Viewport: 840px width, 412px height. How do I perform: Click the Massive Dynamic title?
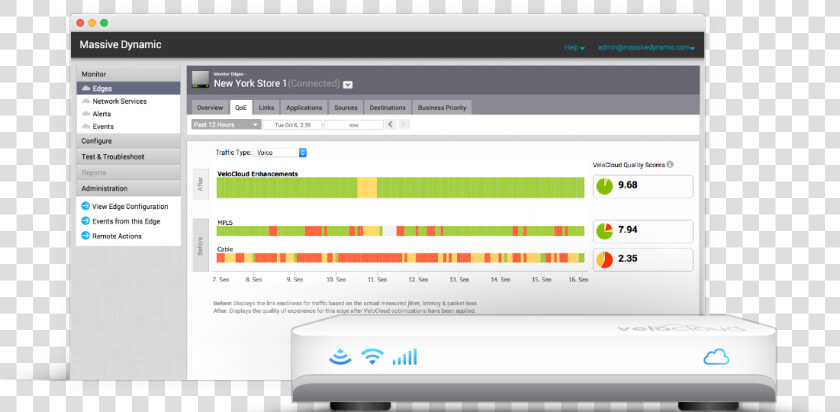tap(120, 45)
